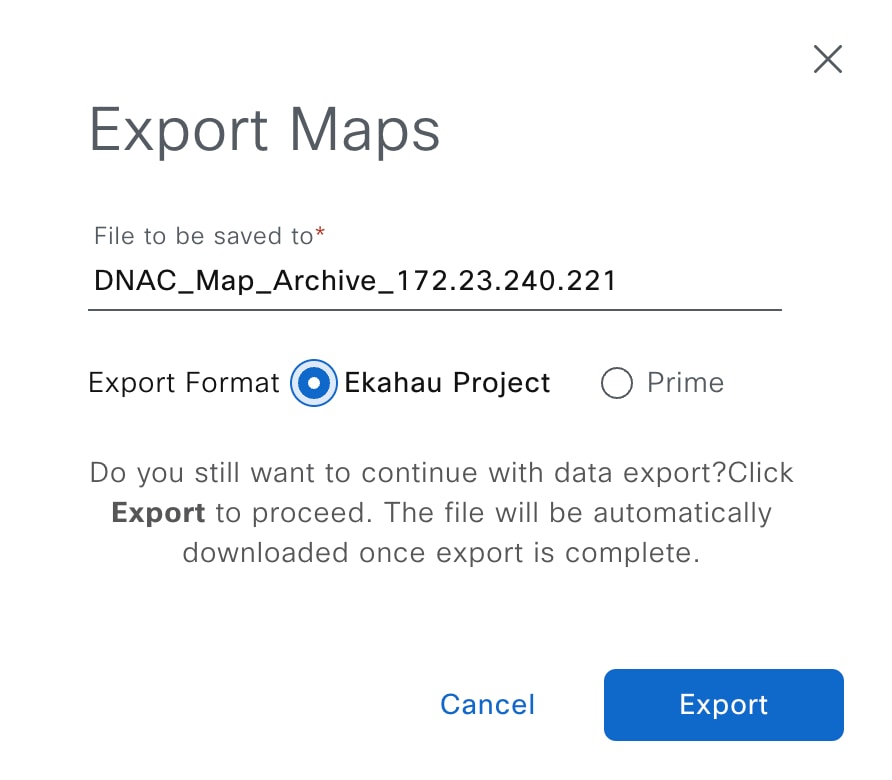This screenshot has width=892, height=780.
Task: Cancel the map export
Action: pos(487,704)
